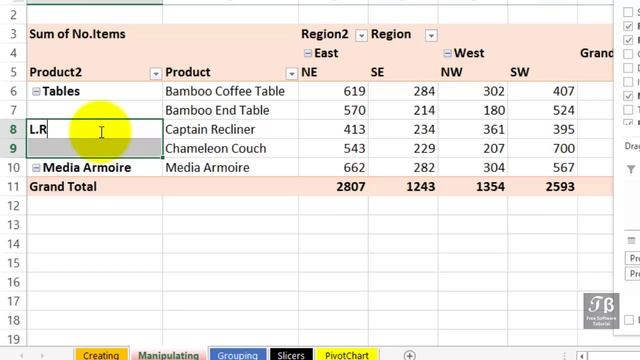Select the cell with value 413

click(x=333, y=129)
